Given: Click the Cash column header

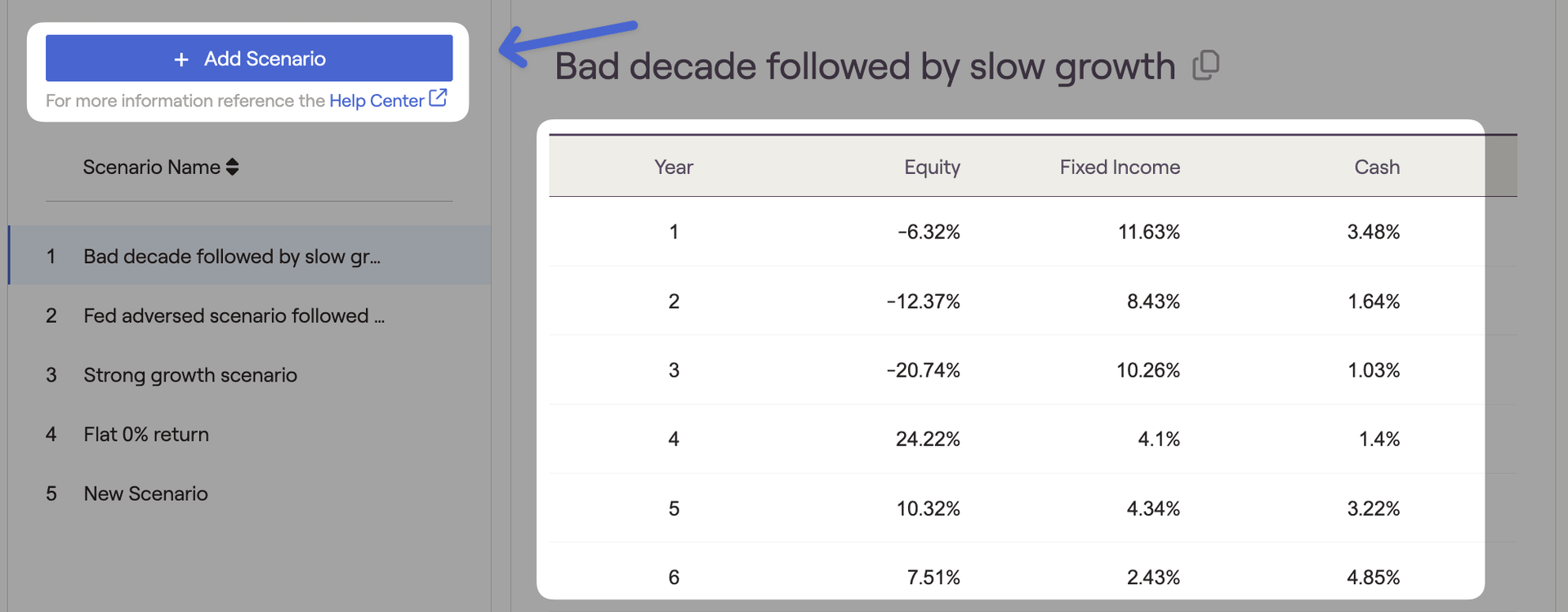Looking at the screenshot, I should click(x=1377, y=167).
